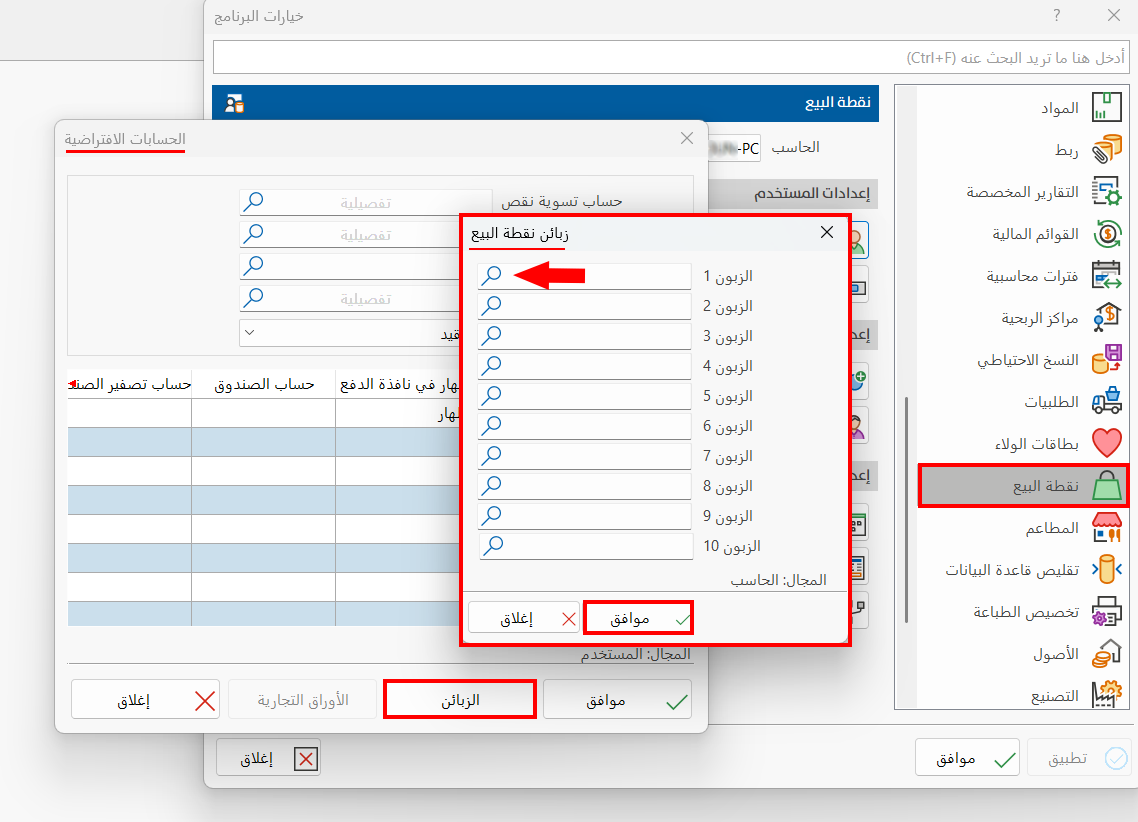Click search icon beside حساب تسوية نقص
Image resolution: width=1138 pixels, height=822 pixels.
[254, 202]
